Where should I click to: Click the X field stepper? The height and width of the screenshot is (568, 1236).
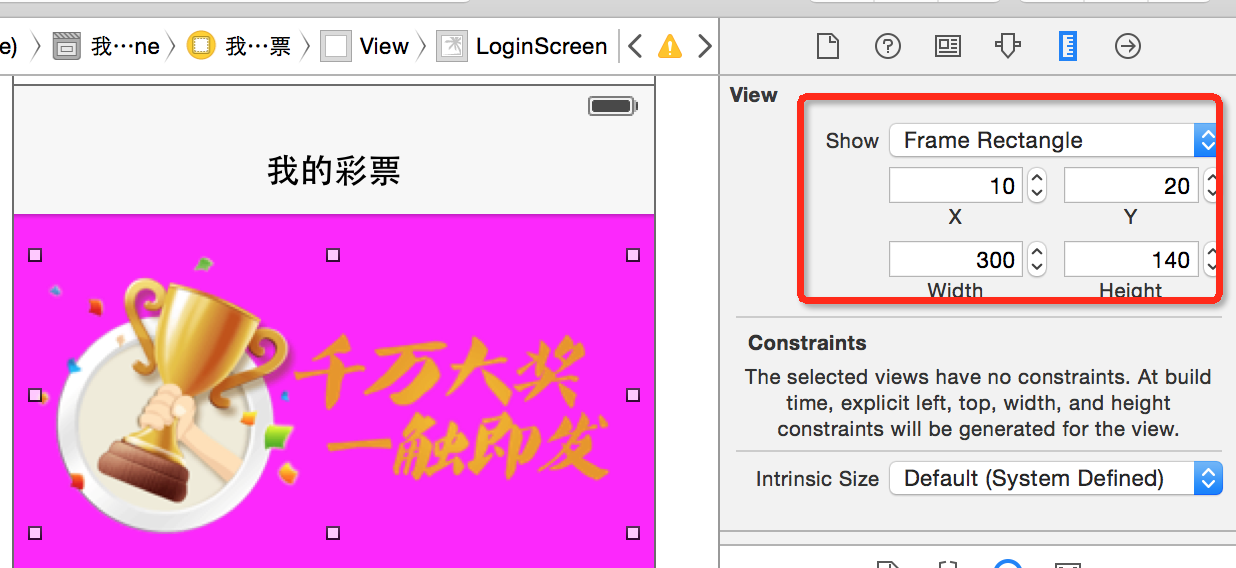click(1037, 185)
